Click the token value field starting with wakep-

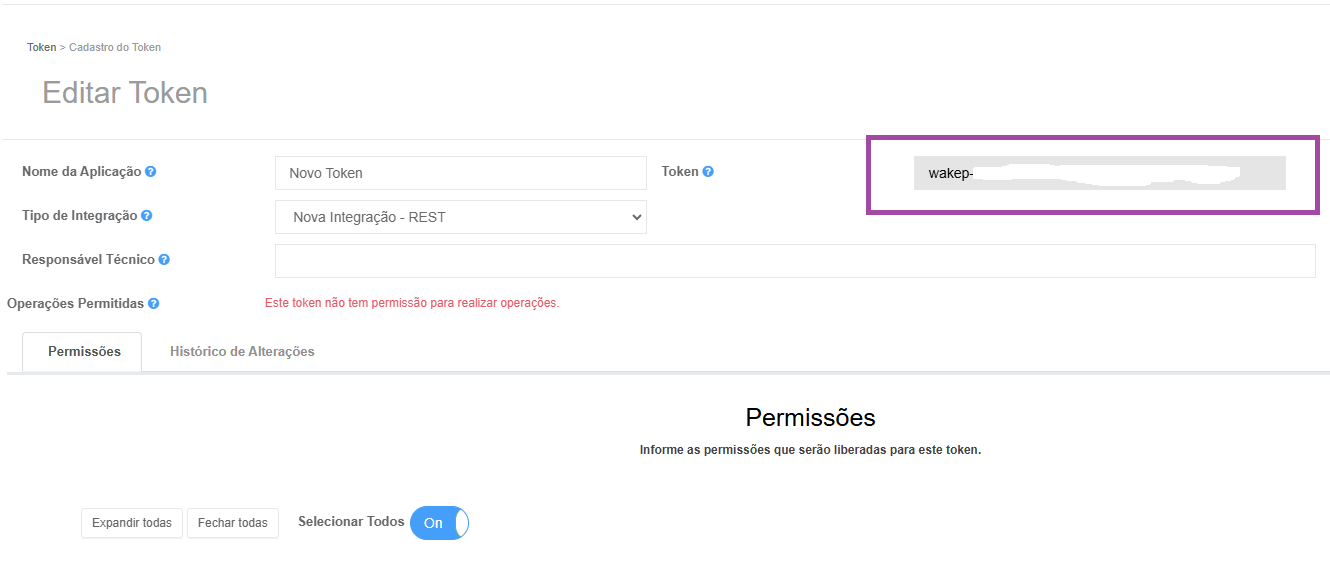1099,173
